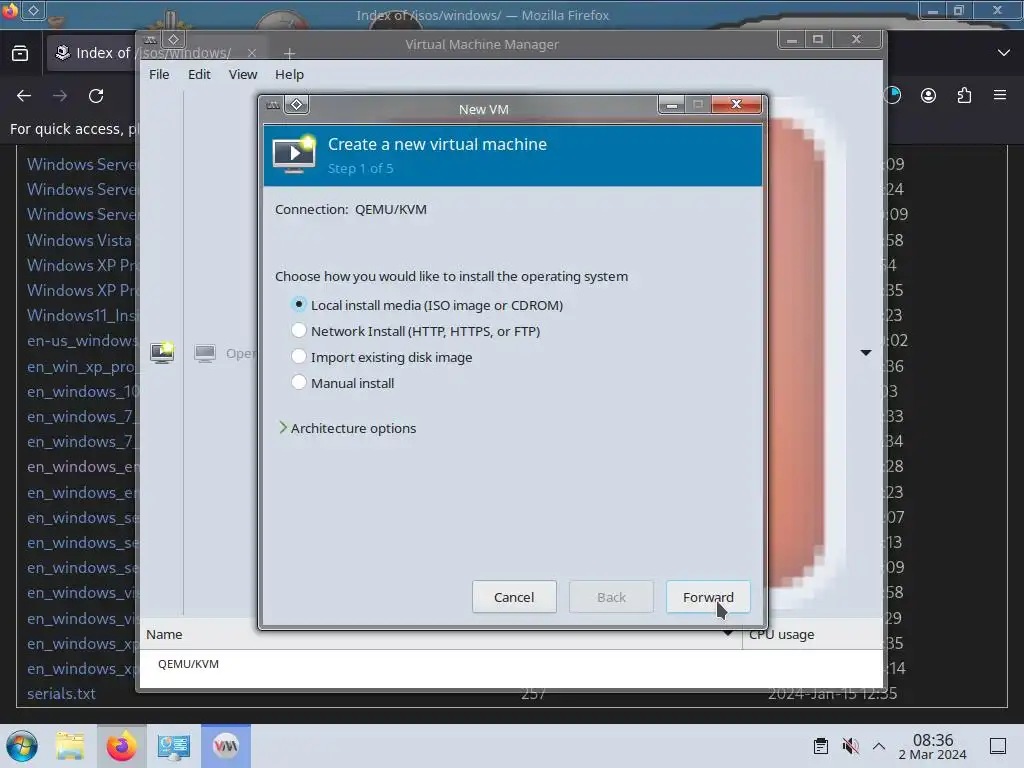Close the Index of /isos/windows/ Firefox tab
1024x768 pixels.
(x=252, y=53)
